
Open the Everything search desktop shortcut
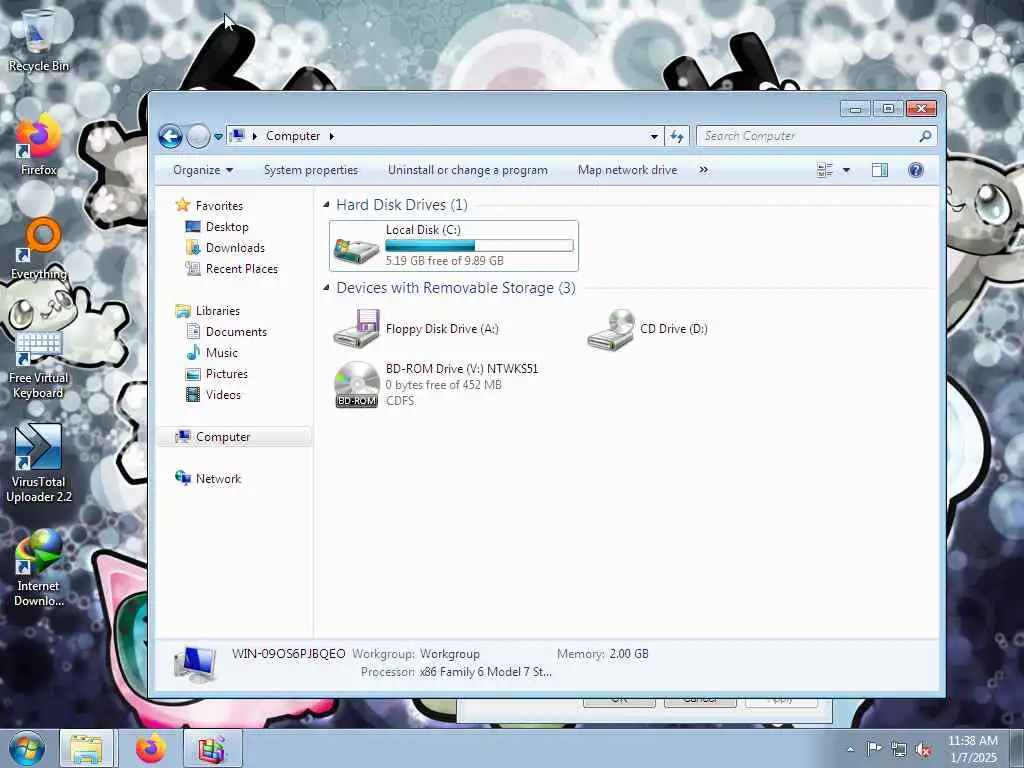[x=39, y=249]
